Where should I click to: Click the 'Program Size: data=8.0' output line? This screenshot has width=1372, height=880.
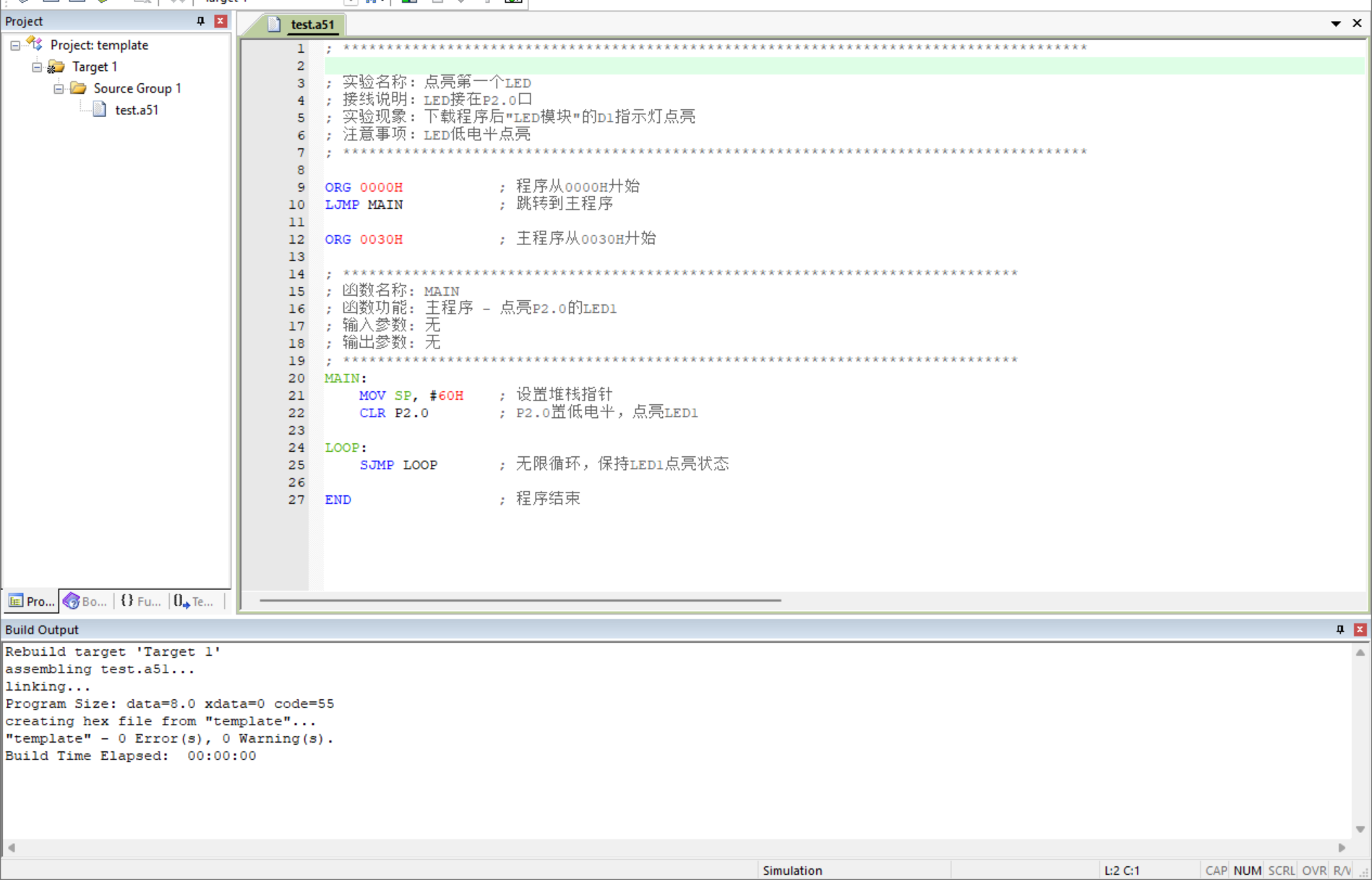(x=169, y=704)
